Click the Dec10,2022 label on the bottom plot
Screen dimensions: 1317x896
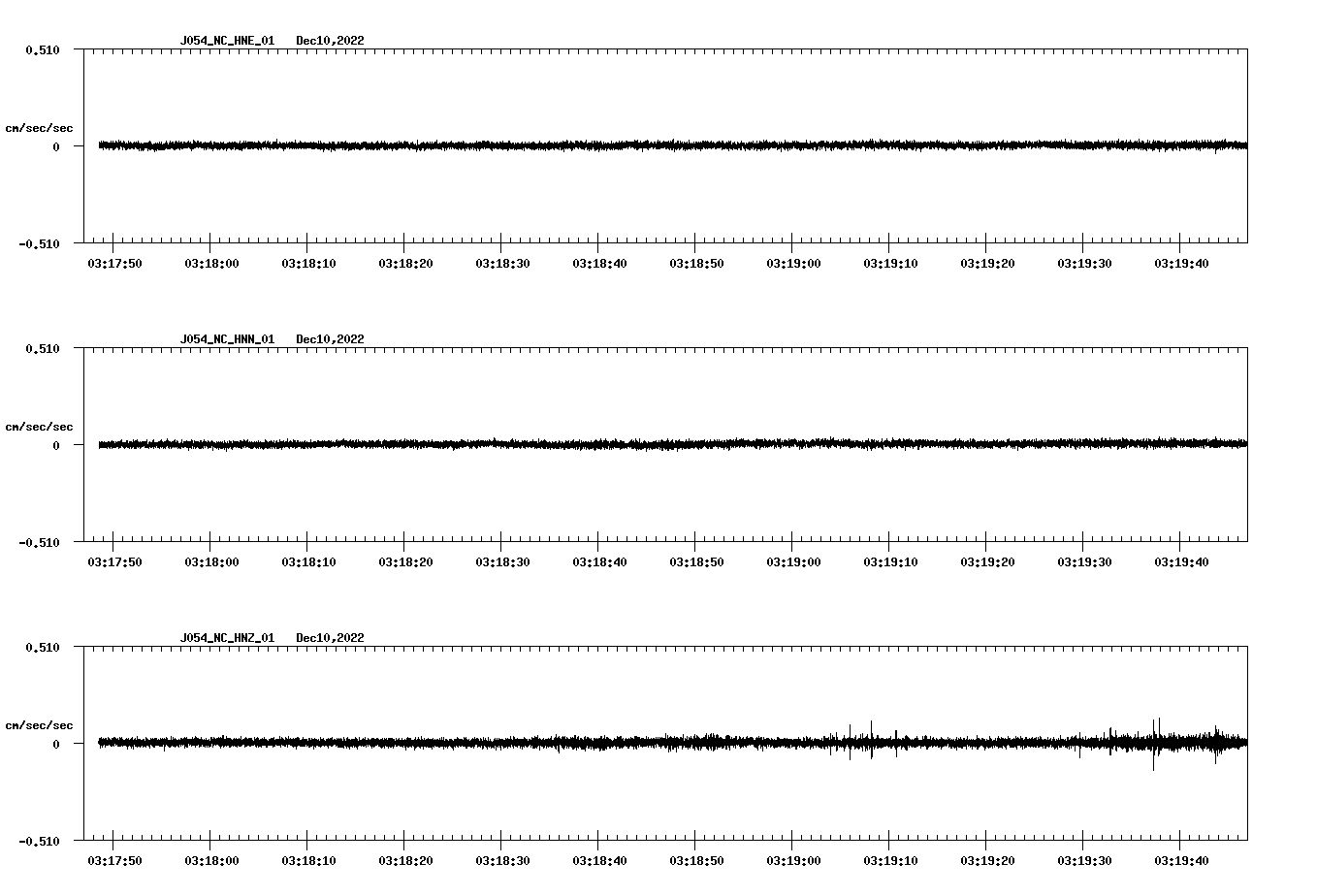coord(330,638)
